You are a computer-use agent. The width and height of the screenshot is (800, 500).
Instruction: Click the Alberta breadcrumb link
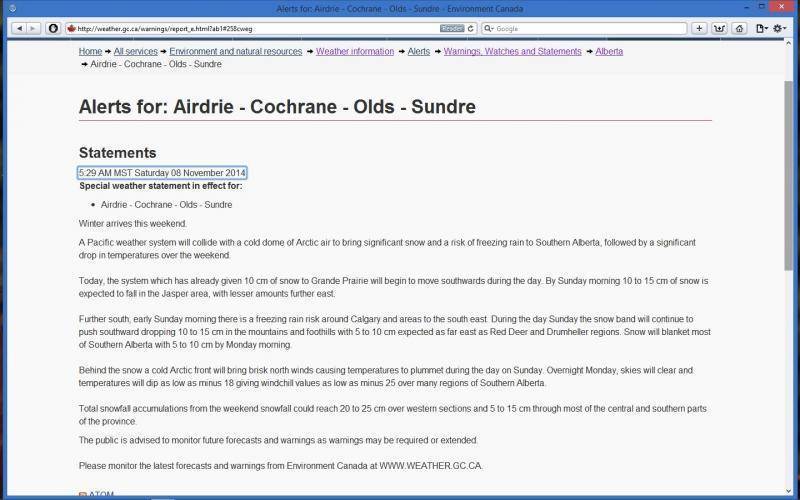click(609, 51)
